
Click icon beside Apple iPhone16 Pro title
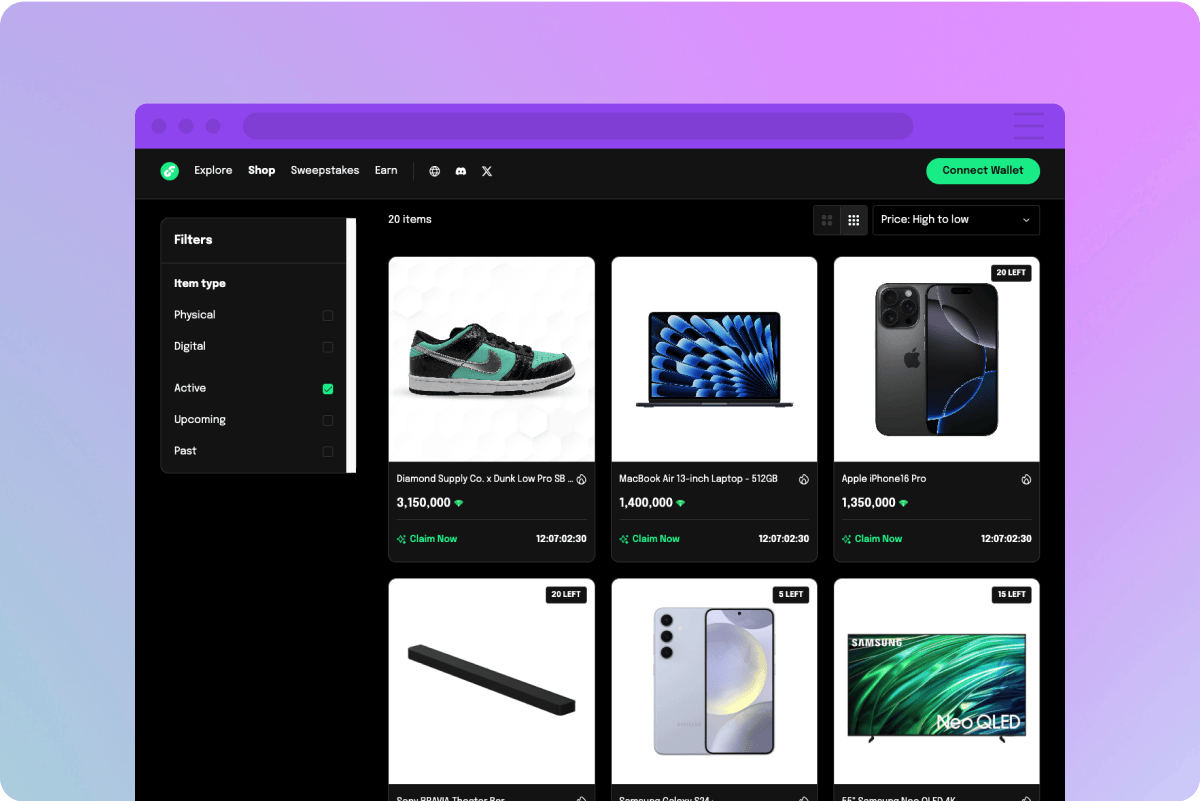tap(1026, 479)
